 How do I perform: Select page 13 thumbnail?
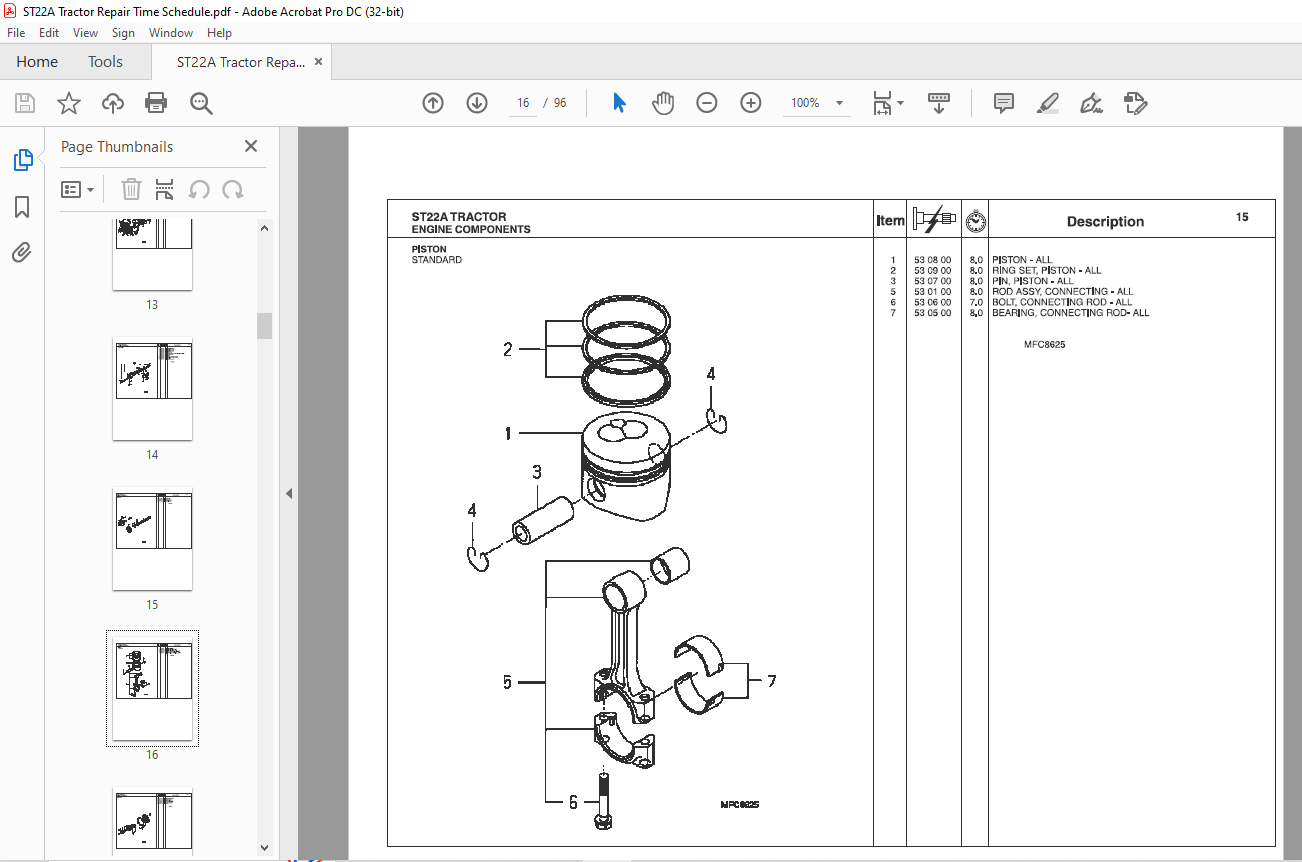click(152, 255)
